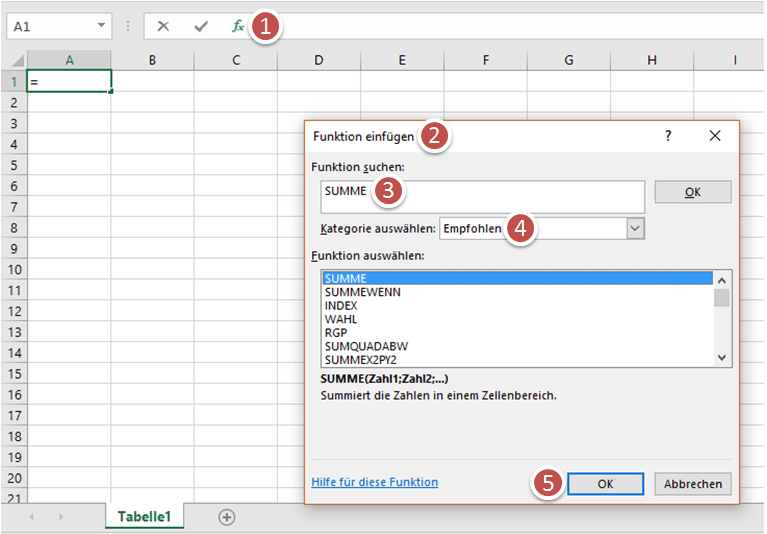Image resolution: width=767 pixels, height=534 pixels.
Task: Click the Name Box showing A1
Action: click(x=59, y=26)
